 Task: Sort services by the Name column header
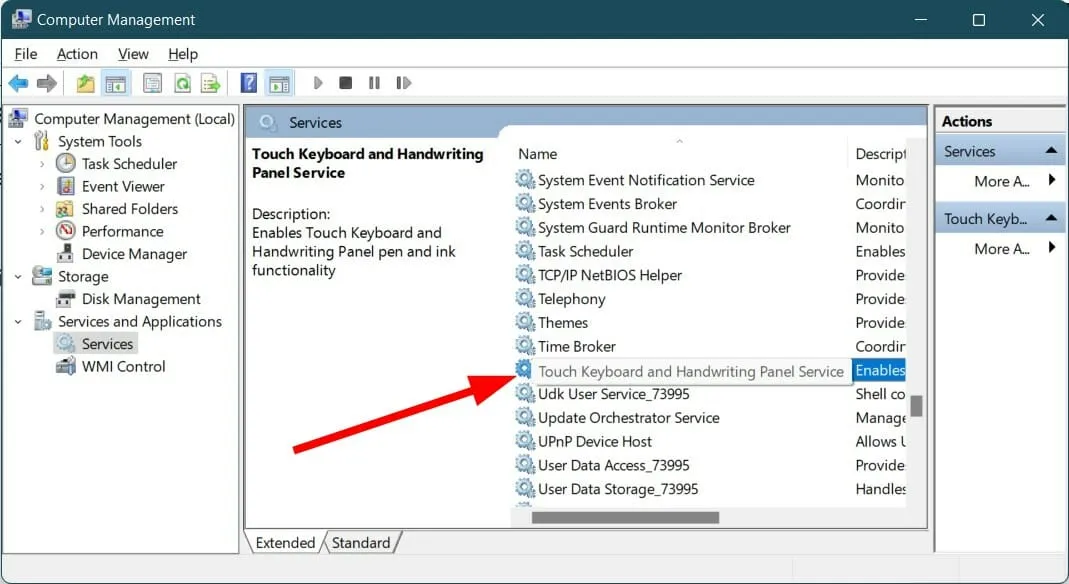[600, 154]
